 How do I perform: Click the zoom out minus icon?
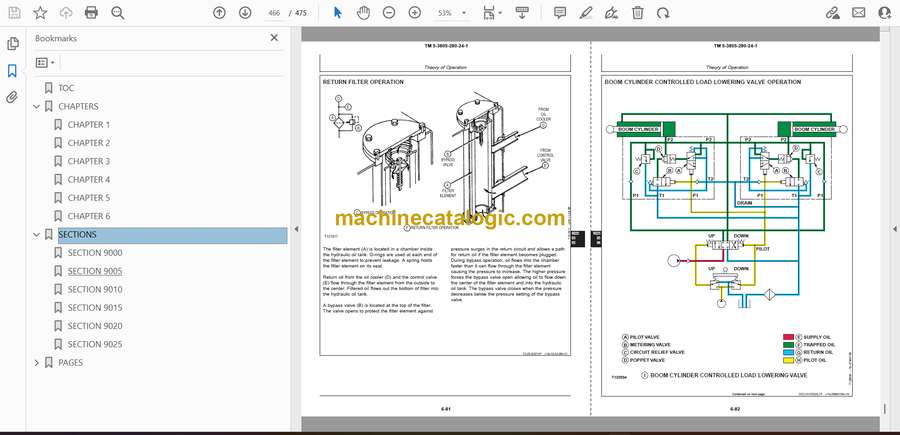(388, 13)
